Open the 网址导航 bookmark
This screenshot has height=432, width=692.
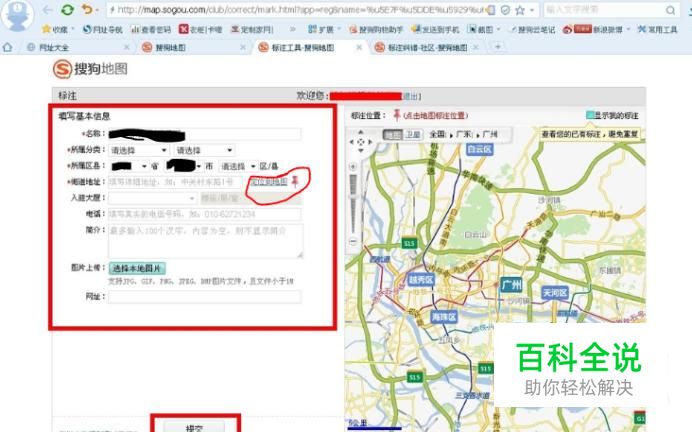[x=102, y=30]
